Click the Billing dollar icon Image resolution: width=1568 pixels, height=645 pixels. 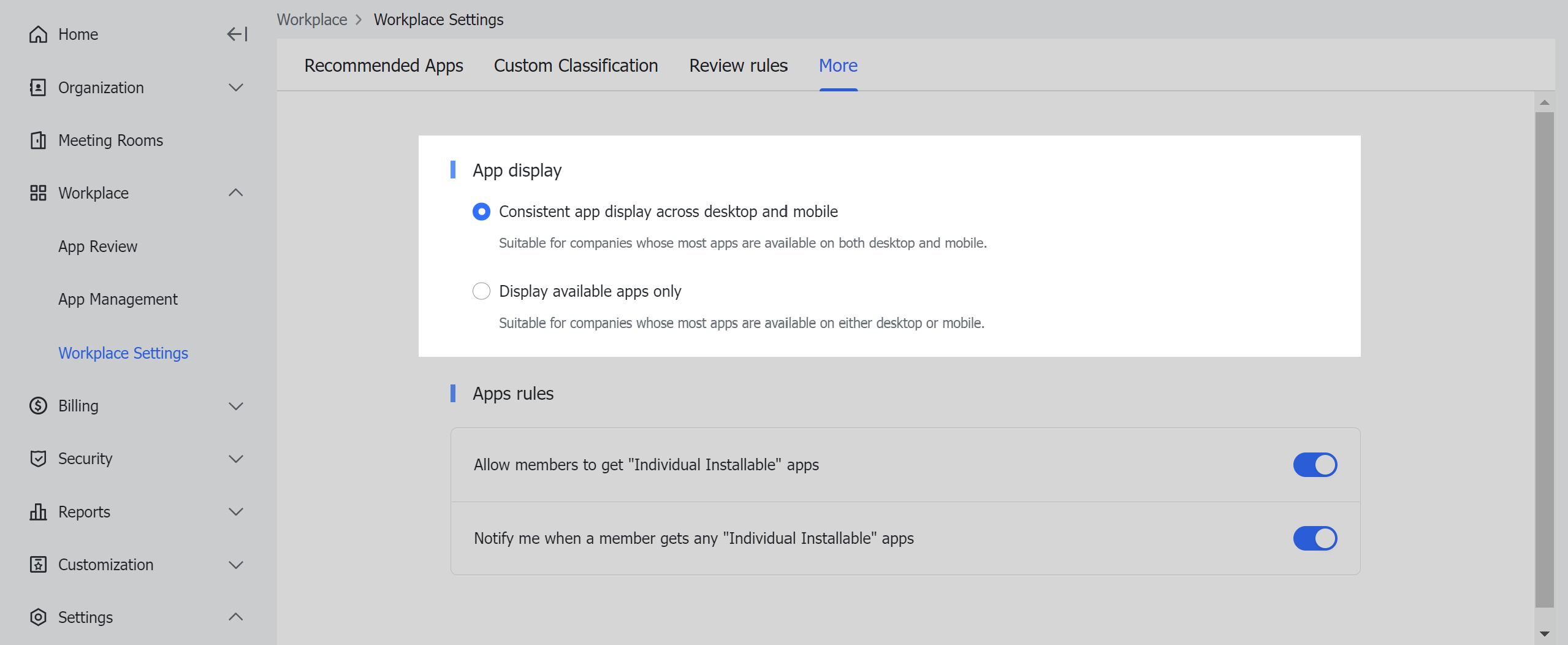click(x=38, y=406)
